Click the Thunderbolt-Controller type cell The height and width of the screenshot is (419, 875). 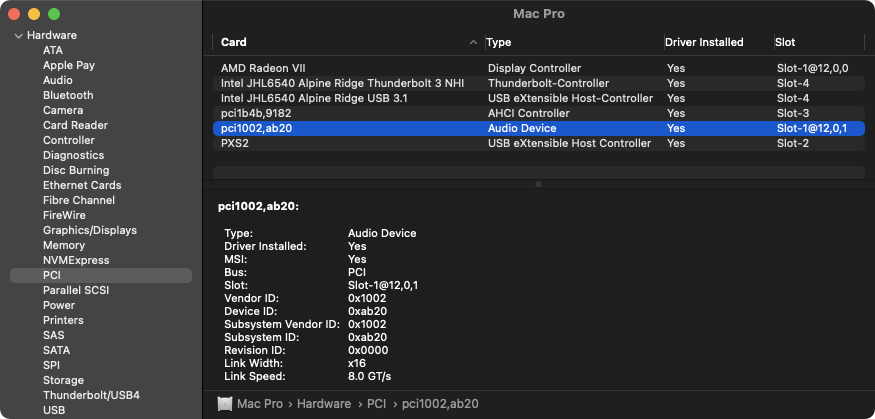click(x=549, y=84)
